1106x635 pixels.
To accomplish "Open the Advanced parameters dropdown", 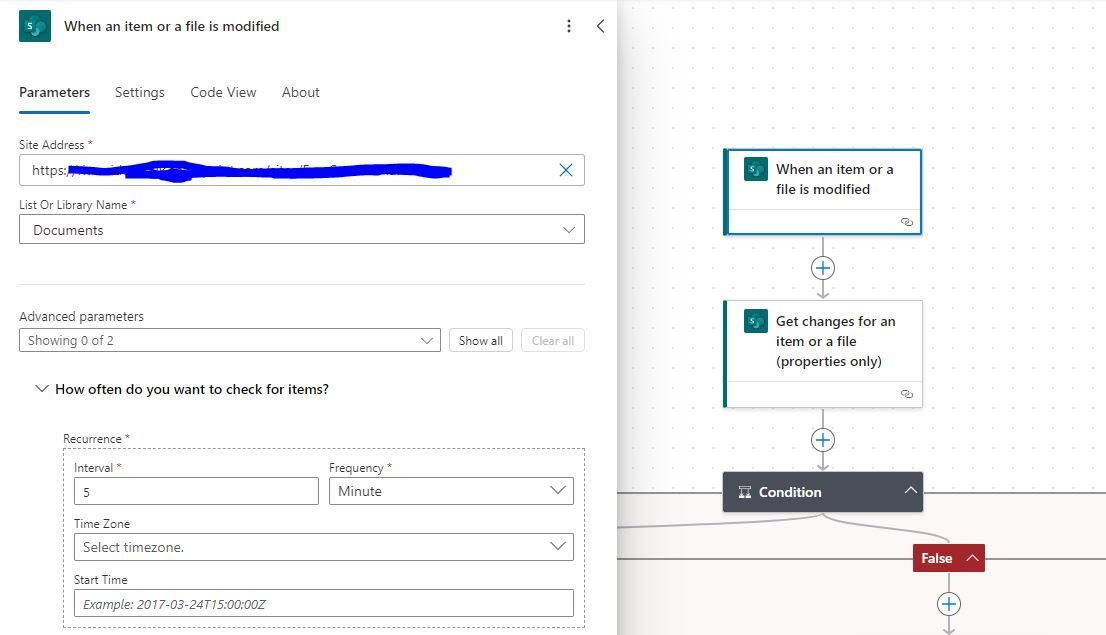I will [428, 340].
